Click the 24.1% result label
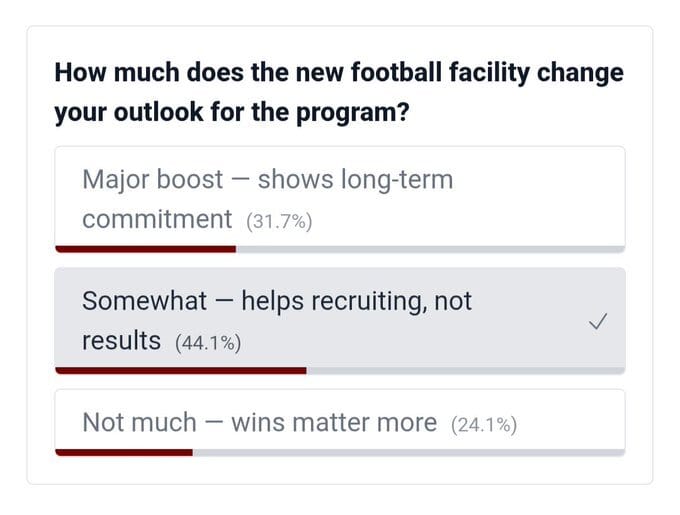 pos(484,425)
